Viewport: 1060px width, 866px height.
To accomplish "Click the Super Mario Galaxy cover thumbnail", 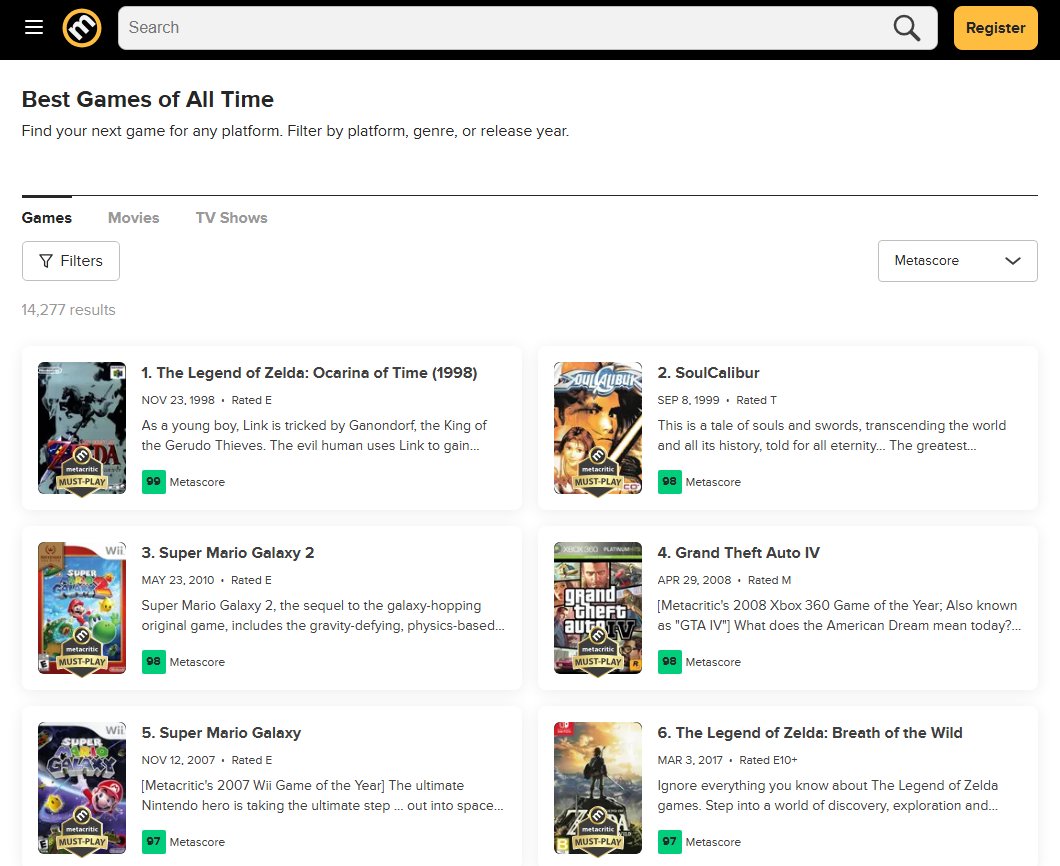I will tap(82, 788).
